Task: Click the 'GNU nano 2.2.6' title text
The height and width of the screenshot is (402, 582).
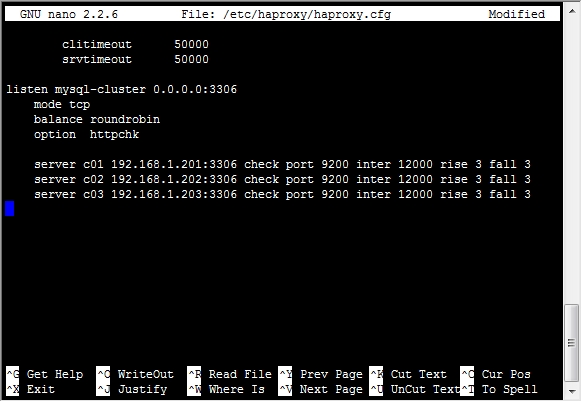Action: [69, 14]
